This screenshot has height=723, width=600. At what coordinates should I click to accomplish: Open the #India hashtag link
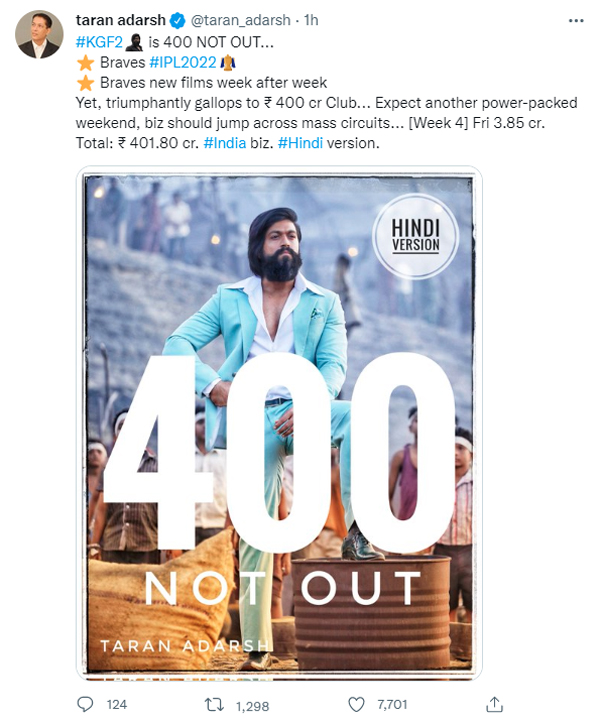click(x=225, y=143)
